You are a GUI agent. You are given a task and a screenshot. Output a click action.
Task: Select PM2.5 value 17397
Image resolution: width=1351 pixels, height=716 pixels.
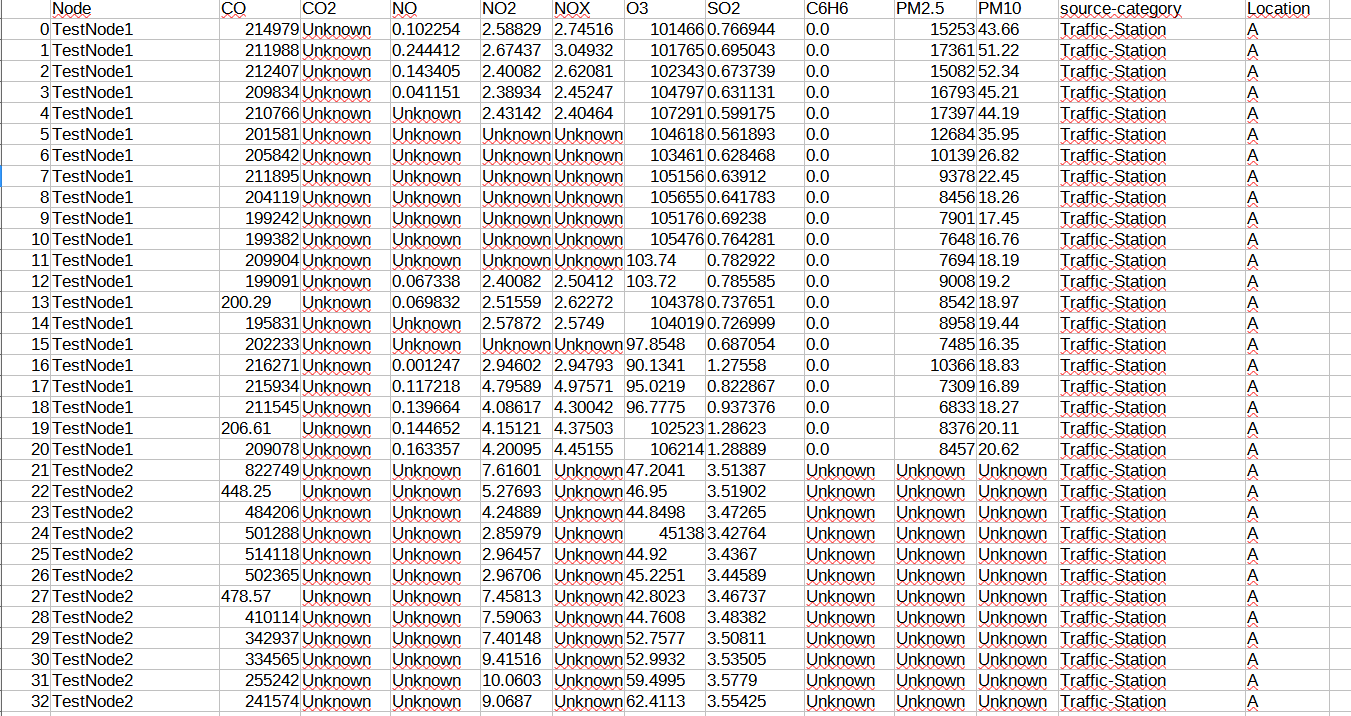point(935,114)
